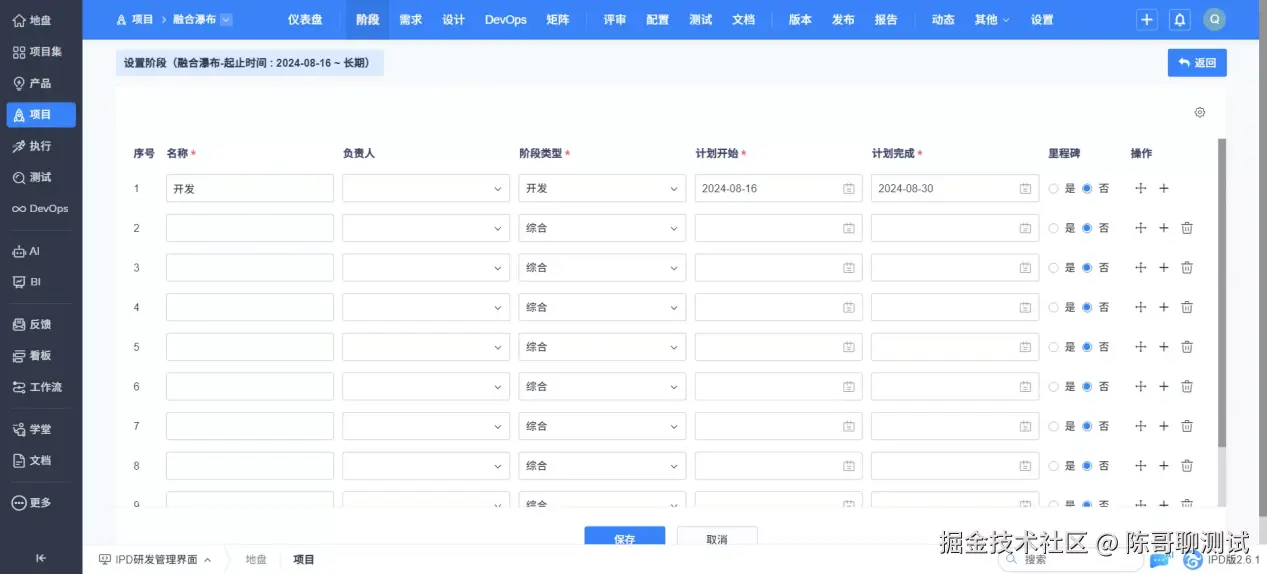Image resolution: width=1267 pixels, height=574 pixels.
Task: Set row 5 里程碑 to 是
Action: point(1054,347)
